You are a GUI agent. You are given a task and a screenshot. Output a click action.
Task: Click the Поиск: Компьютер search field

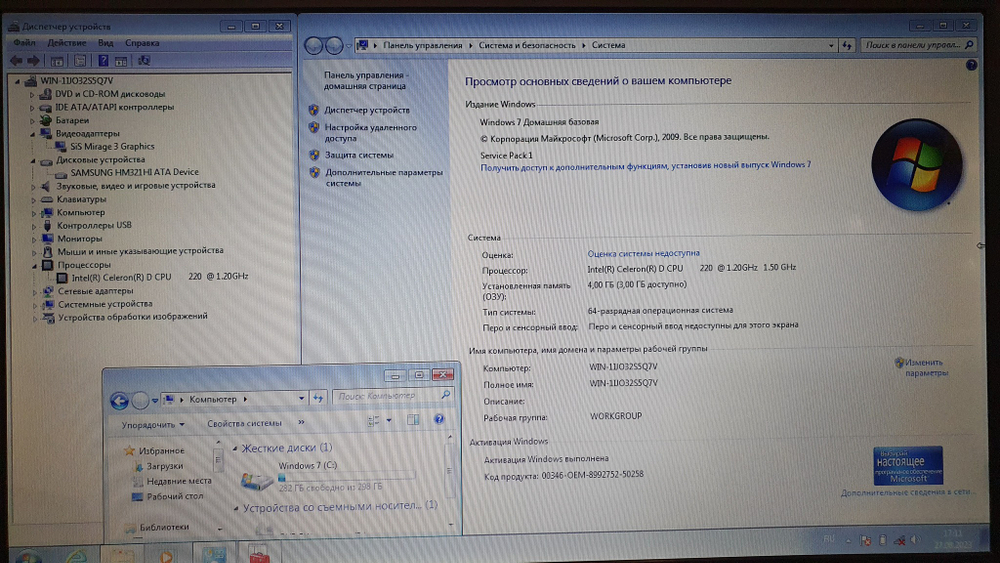[x=392, y=396]
